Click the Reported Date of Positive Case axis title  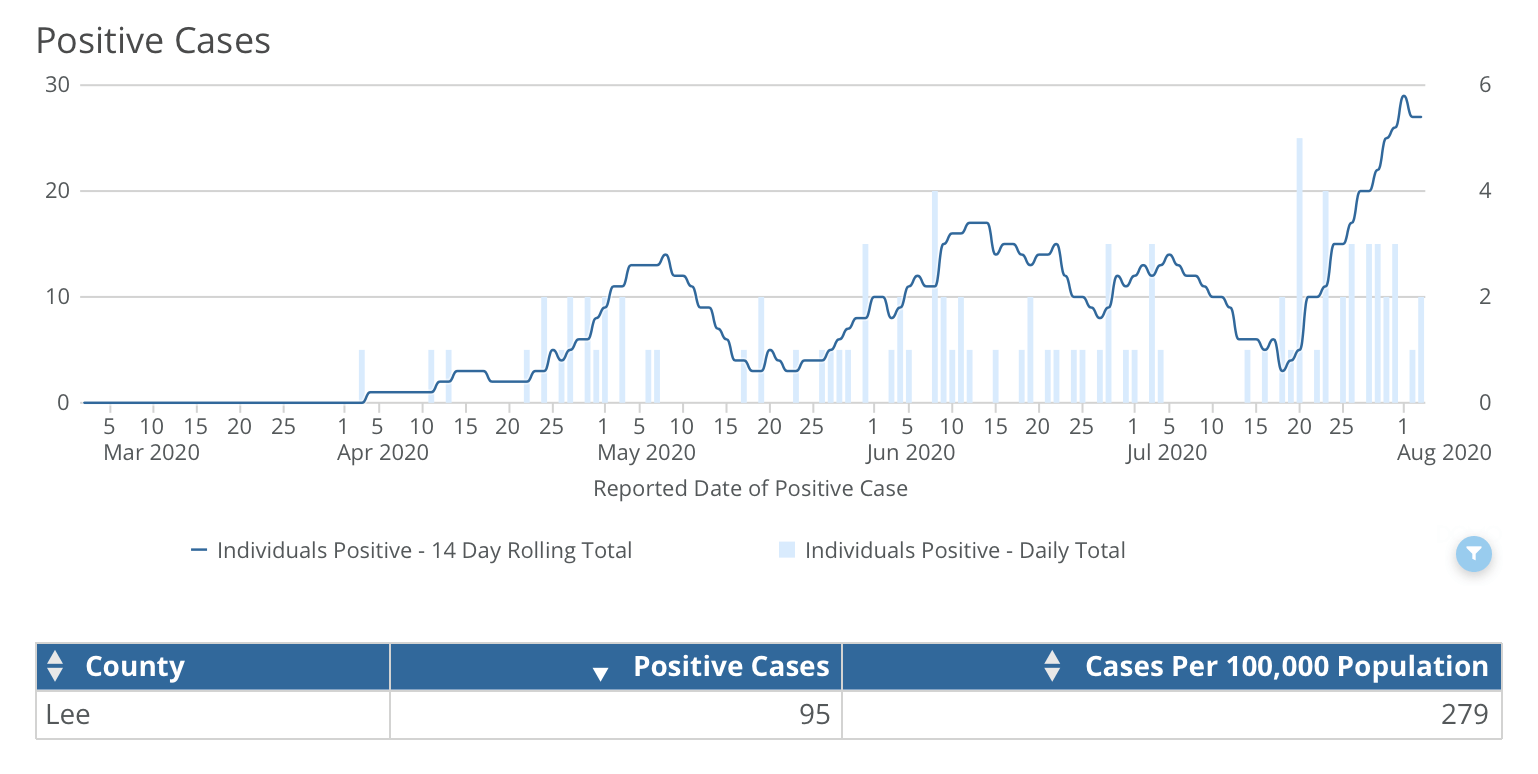[750, 489]
